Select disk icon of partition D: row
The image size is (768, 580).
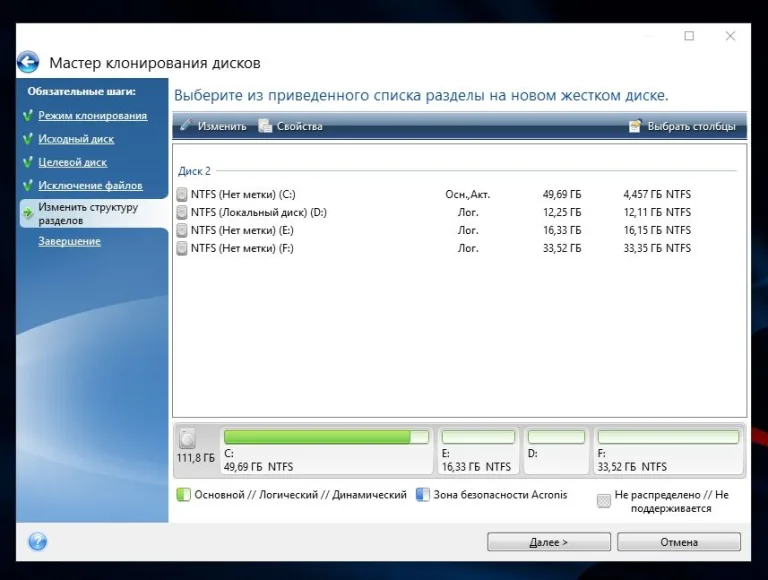pos(182,212)
